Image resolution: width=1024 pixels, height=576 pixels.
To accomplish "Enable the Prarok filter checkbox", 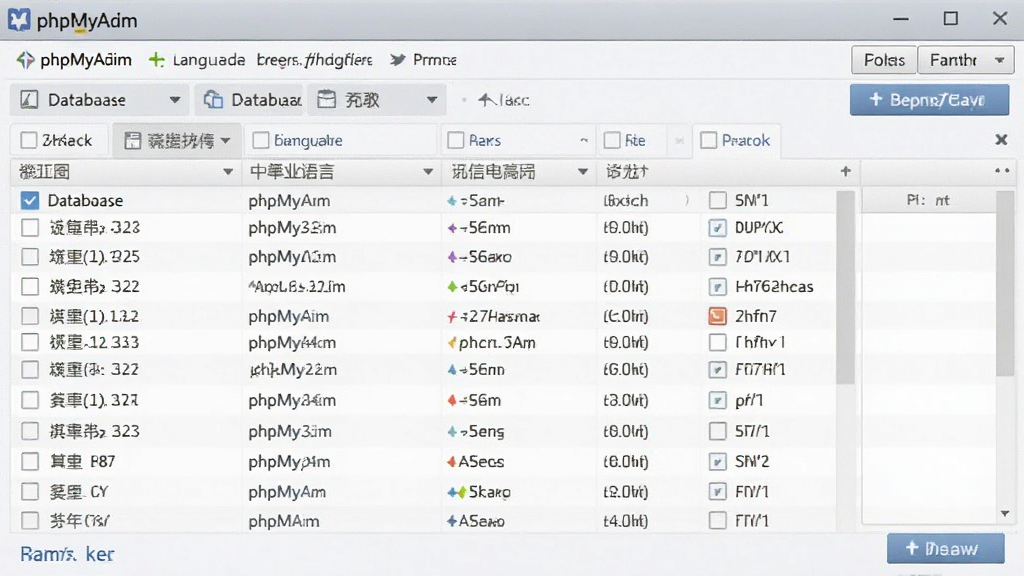I will pyautogui.click(x=709, y=140).
